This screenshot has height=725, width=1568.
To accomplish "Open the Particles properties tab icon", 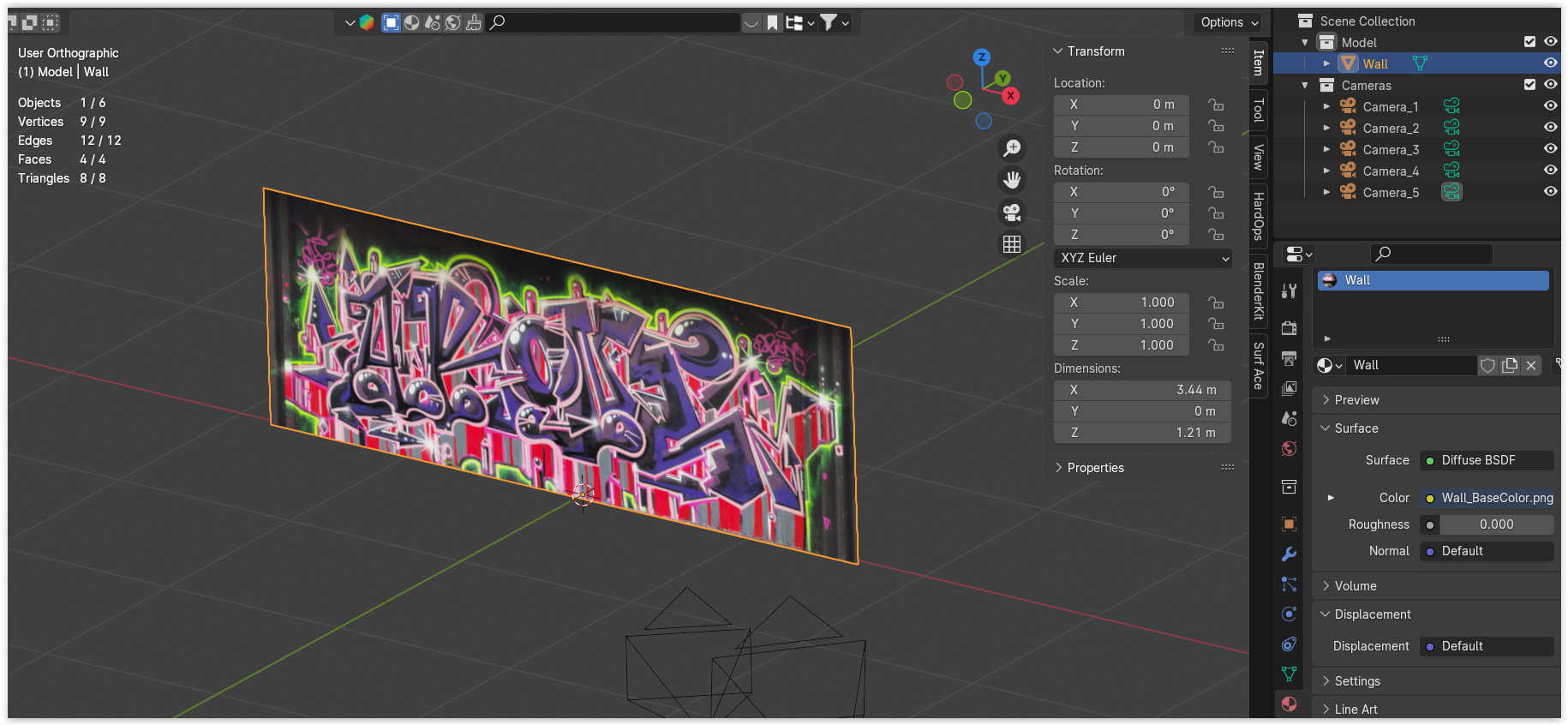I will (1289, 584).
